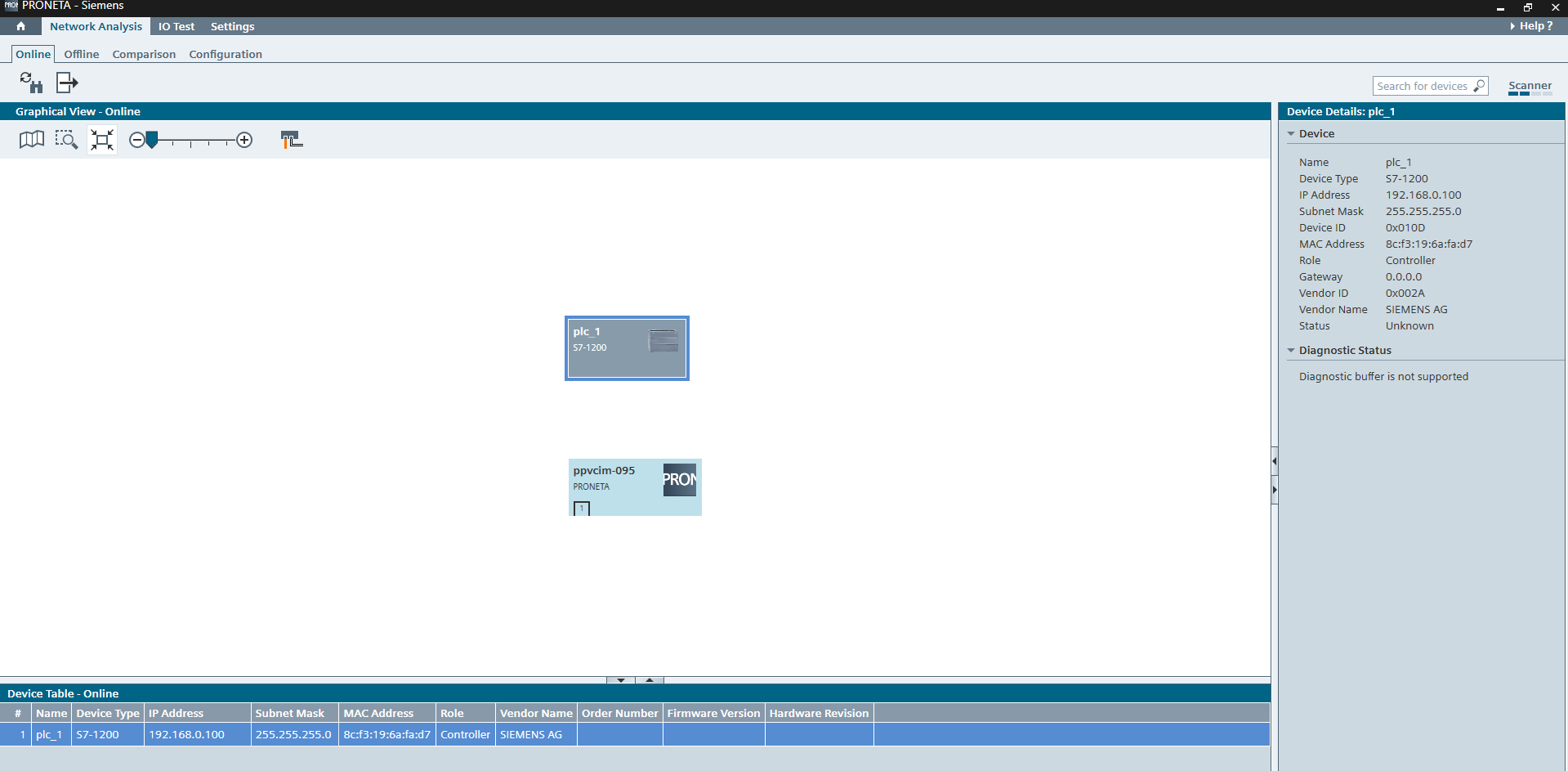Click the left-pointing arrow on details panel splitter
The width and height of the screenshot is (1568, 771).
coord(1275,461)
